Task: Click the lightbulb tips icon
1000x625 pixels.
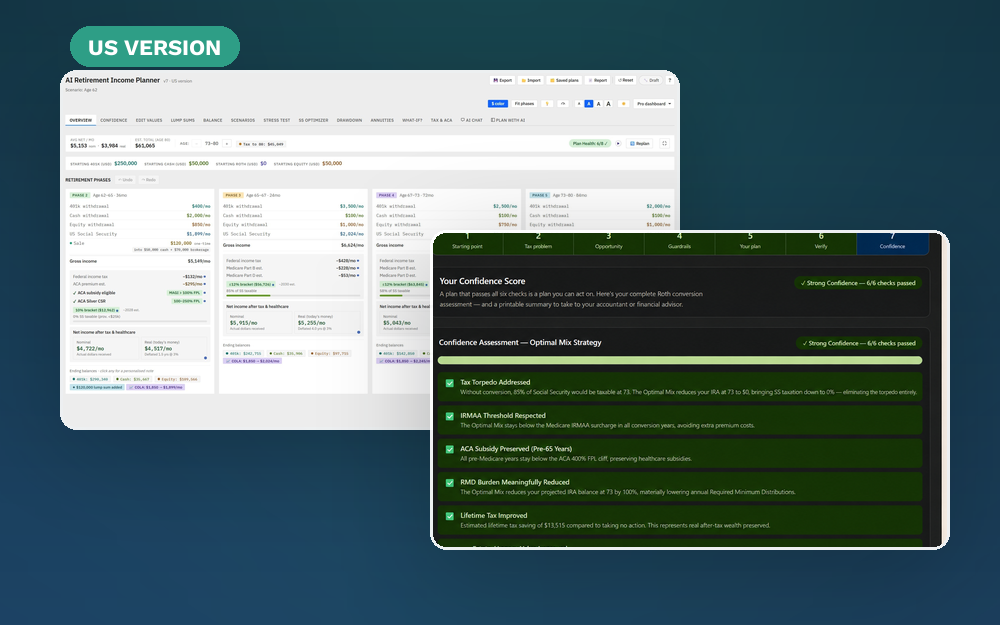Action: [x=547, y=103]
